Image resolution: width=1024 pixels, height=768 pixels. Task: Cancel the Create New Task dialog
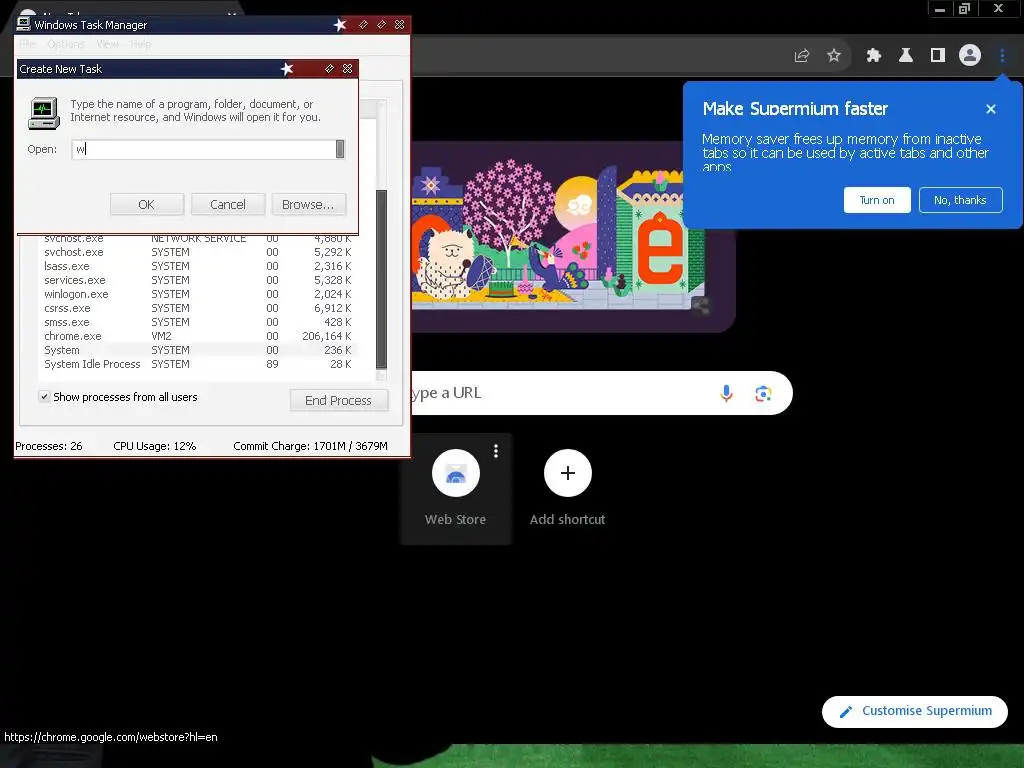point(228,204)
